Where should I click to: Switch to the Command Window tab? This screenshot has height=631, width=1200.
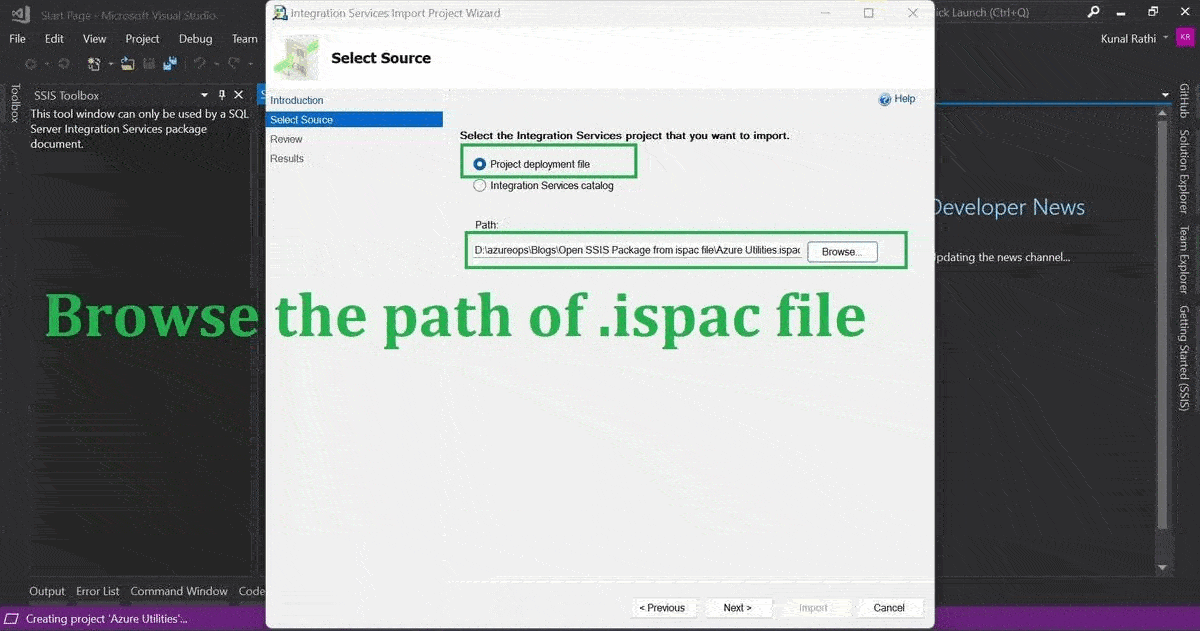[179, 591]
